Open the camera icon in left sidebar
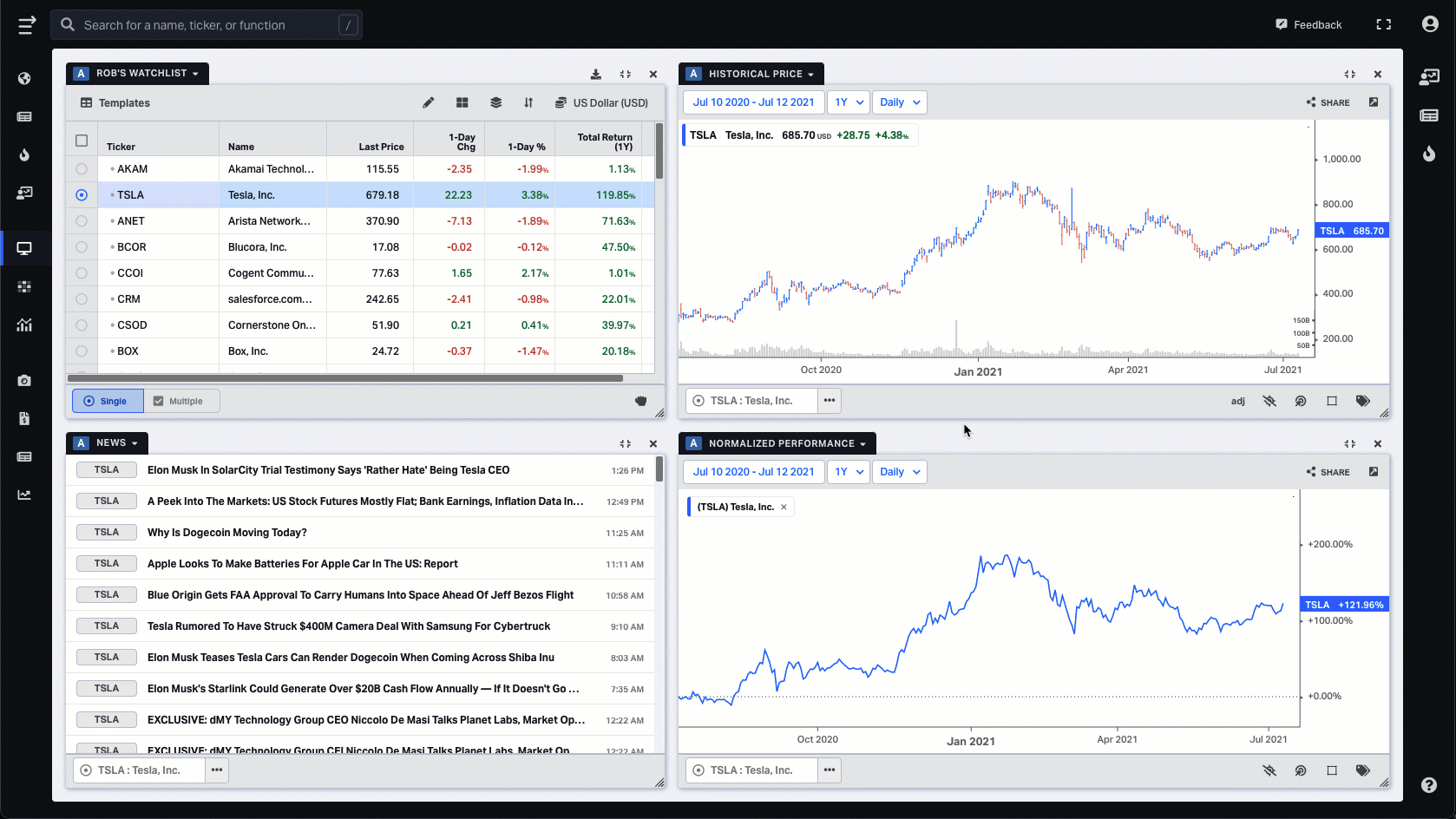Screen dimensions: 1456x819 [24, 380]
